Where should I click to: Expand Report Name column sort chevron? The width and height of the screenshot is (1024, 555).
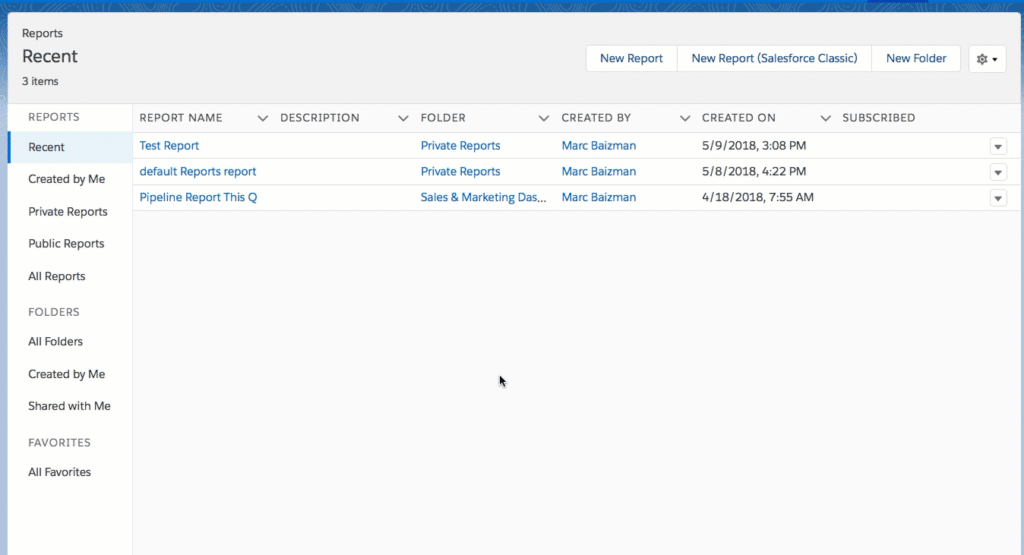tap(263, 118)
